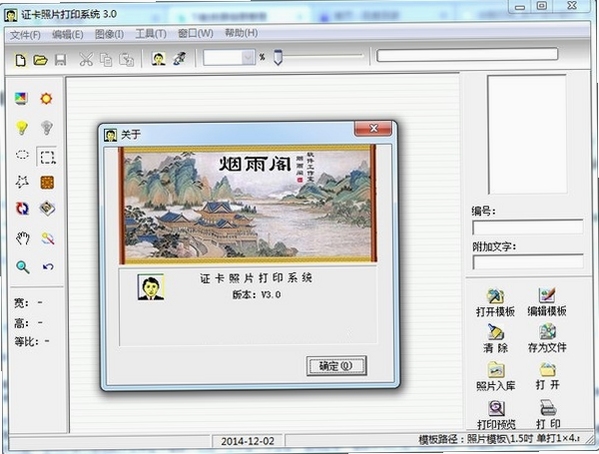The height and width of the screenshot is (454, 599).
Task: Close the 关于 dialog with X button
Action: pyautogui.click(x=373, y=128)
